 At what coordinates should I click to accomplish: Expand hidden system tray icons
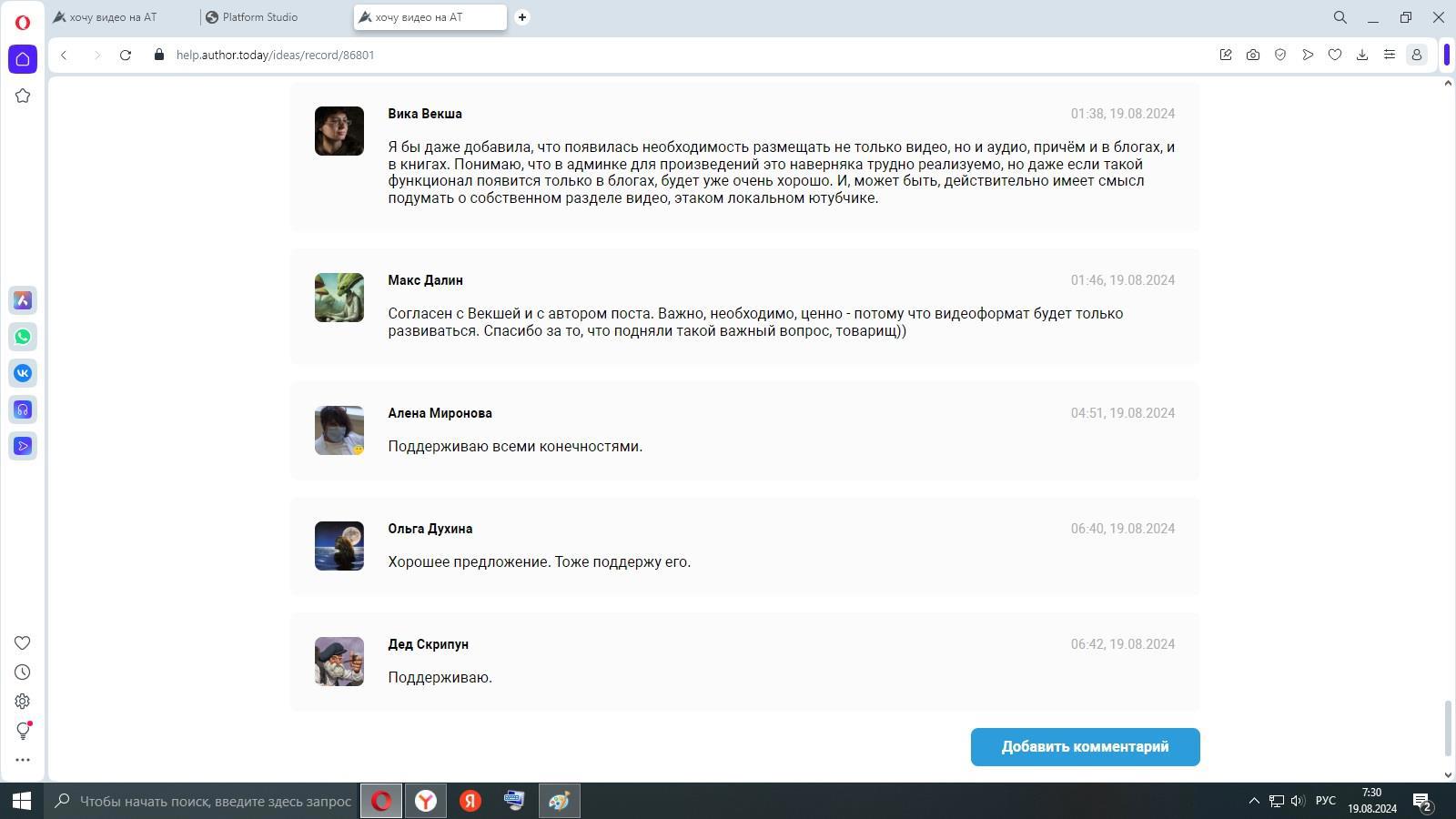coord(1253,801)
